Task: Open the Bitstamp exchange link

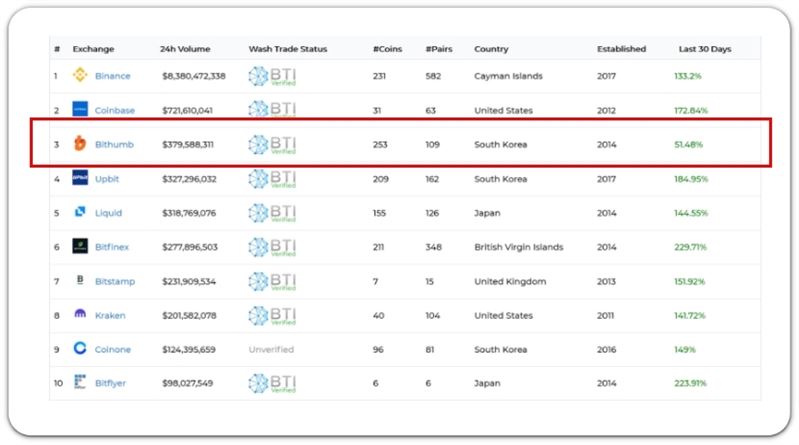Action: (115, 281)
